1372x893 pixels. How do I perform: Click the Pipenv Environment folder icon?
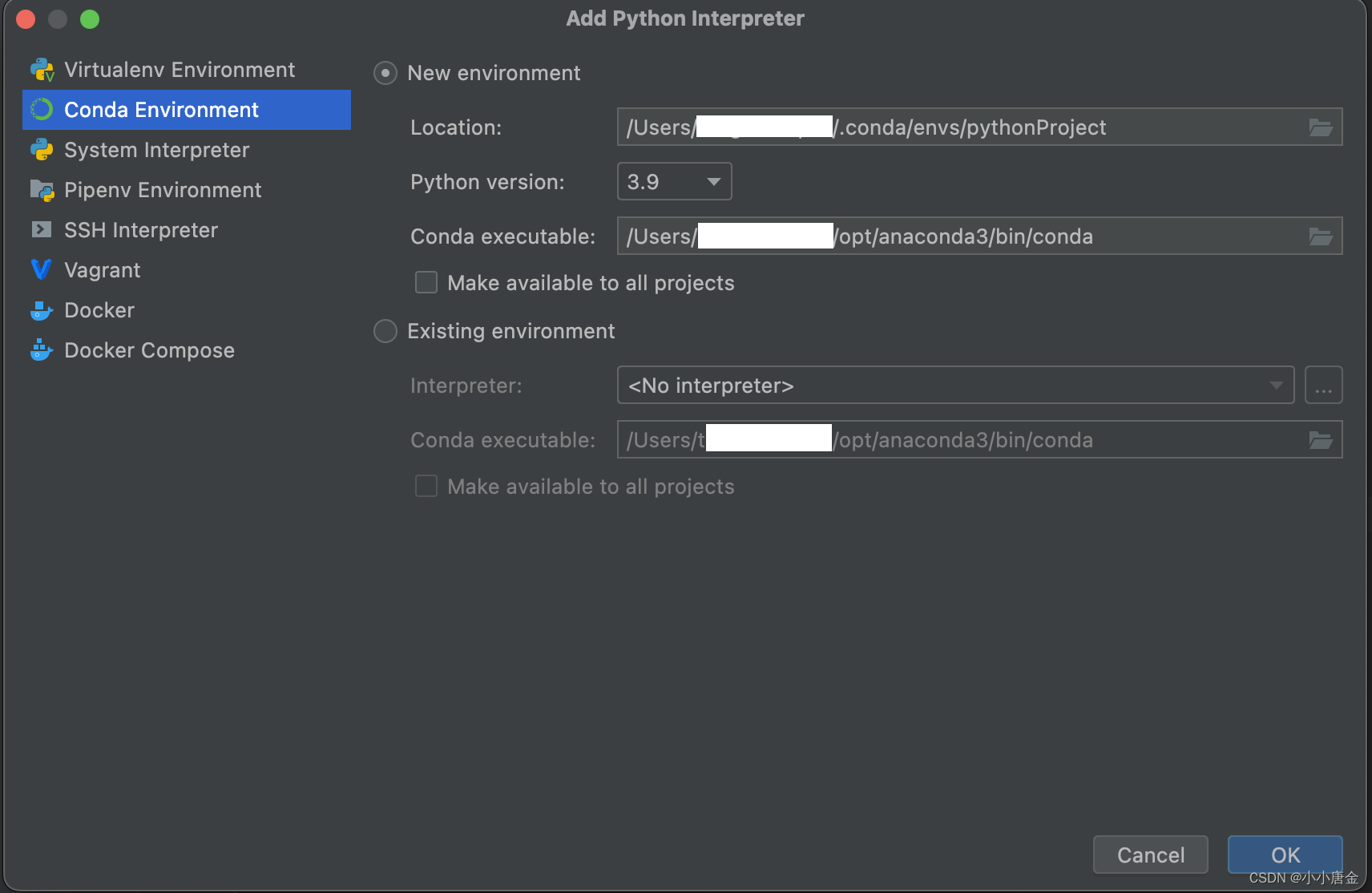point(42,190)
